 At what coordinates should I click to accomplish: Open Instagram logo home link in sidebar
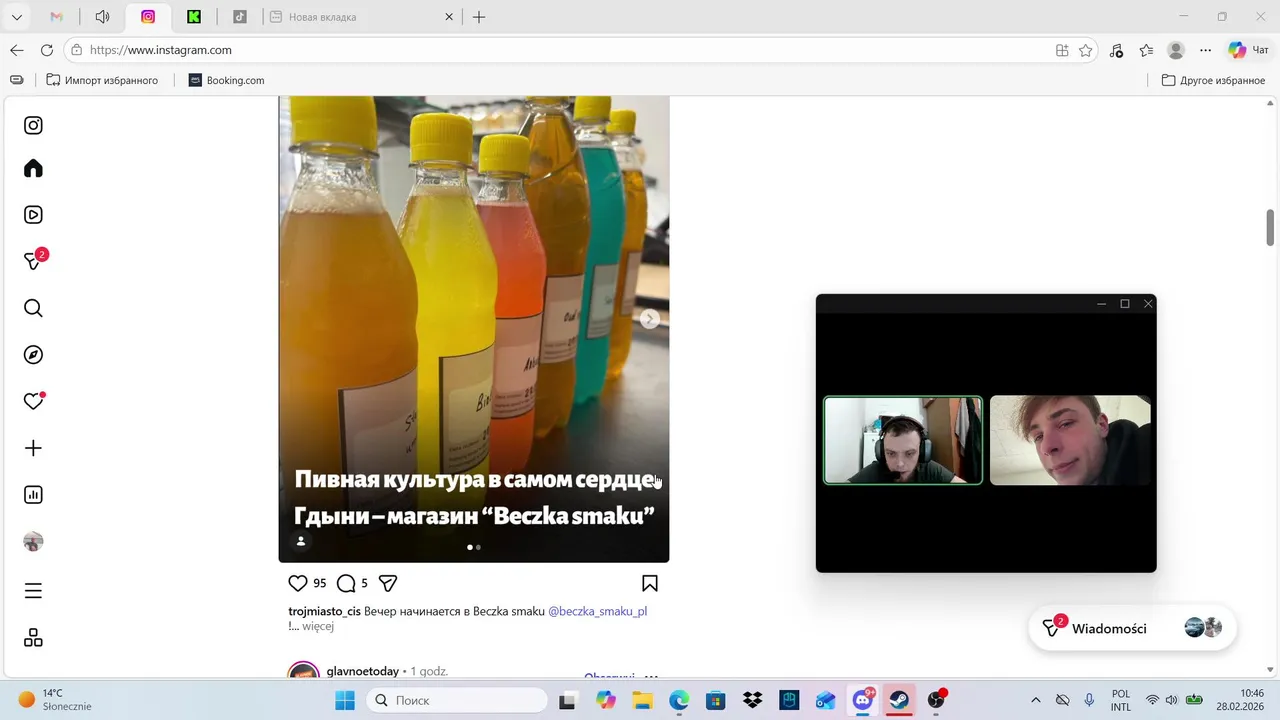point(33,125)
